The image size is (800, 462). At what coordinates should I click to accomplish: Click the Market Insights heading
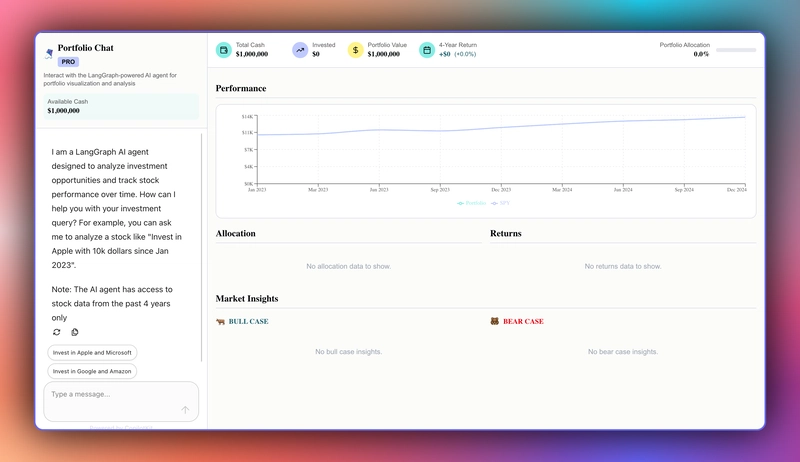[x=247, y=299]
